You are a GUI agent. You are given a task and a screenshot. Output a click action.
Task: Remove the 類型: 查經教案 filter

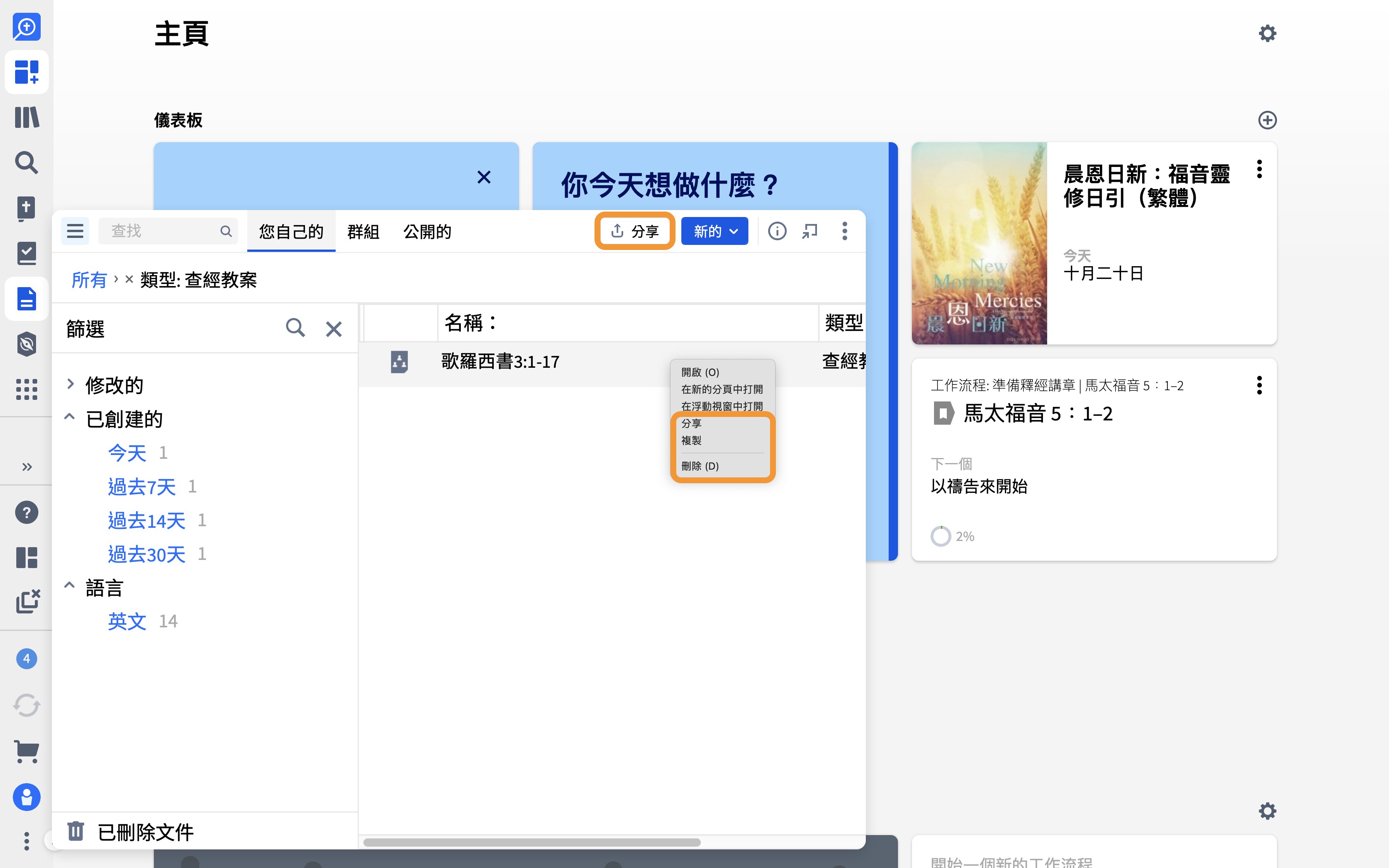coord(129,279)
